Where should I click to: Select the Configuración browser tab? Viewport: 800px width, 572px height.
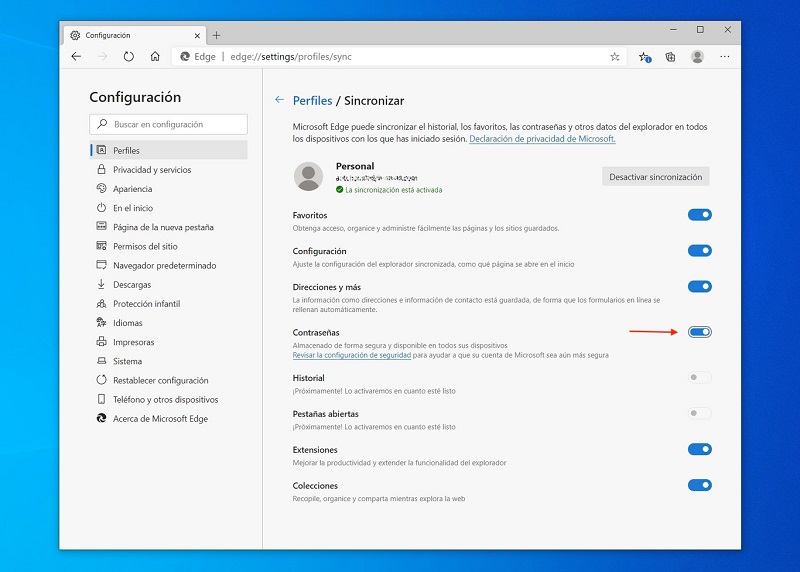135,35
